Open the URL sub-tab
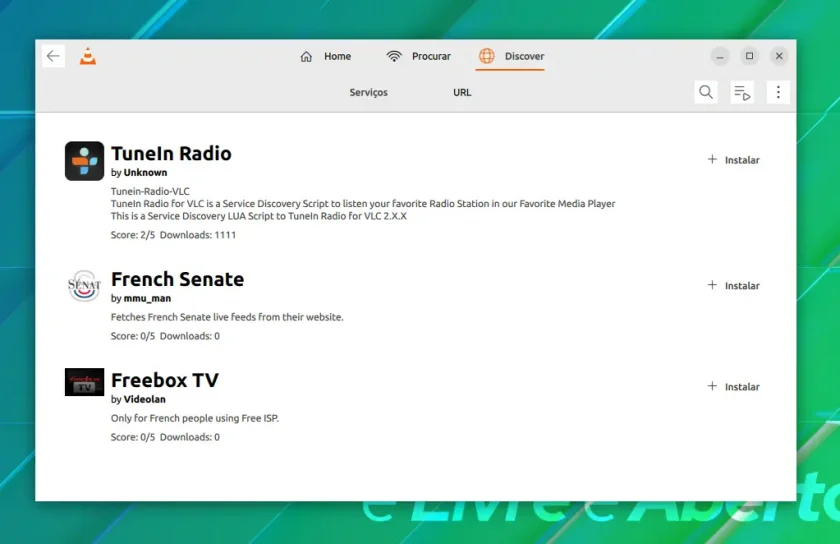 click(462, 92)
